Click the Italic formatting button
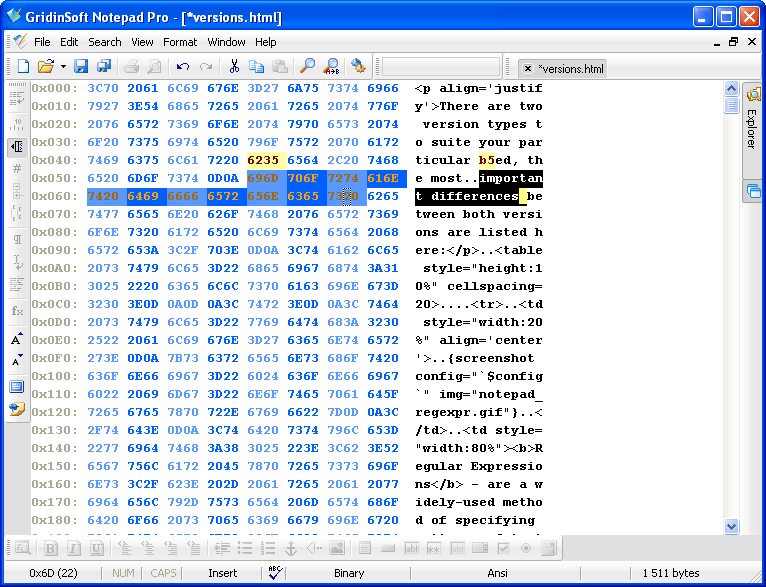This screenshot has height=587, width=766. (x=73, y=548)
